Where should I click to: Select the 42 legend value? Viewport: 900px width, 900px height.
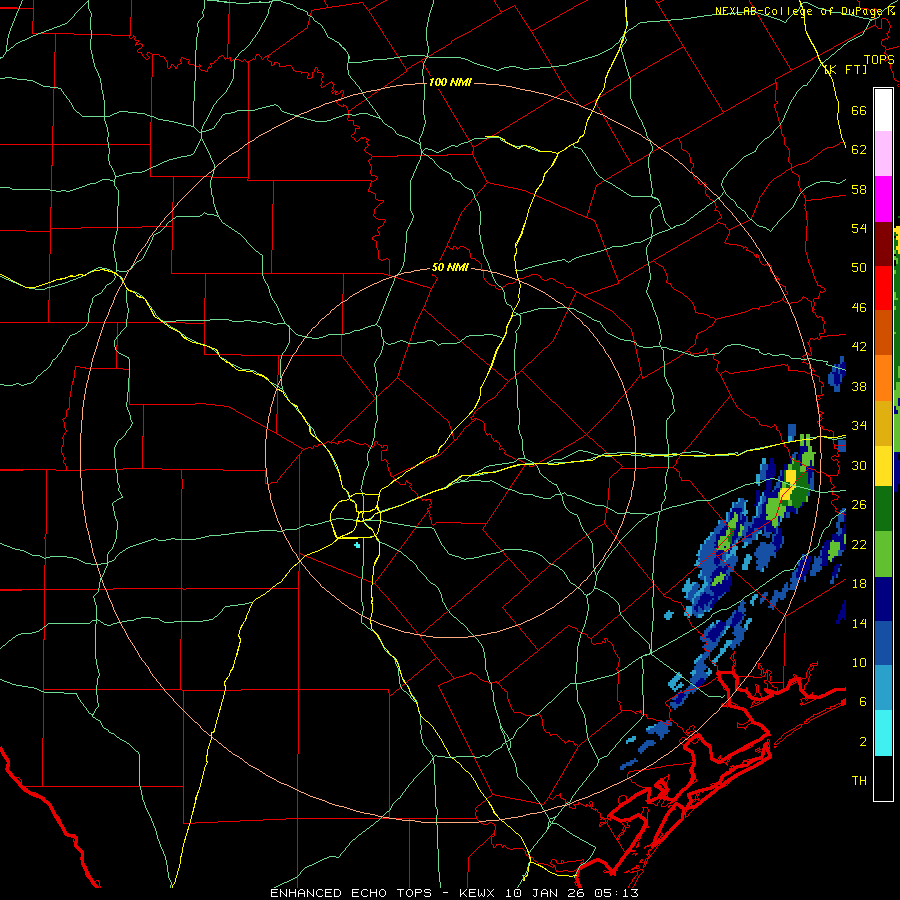click(x=859, y=346)
